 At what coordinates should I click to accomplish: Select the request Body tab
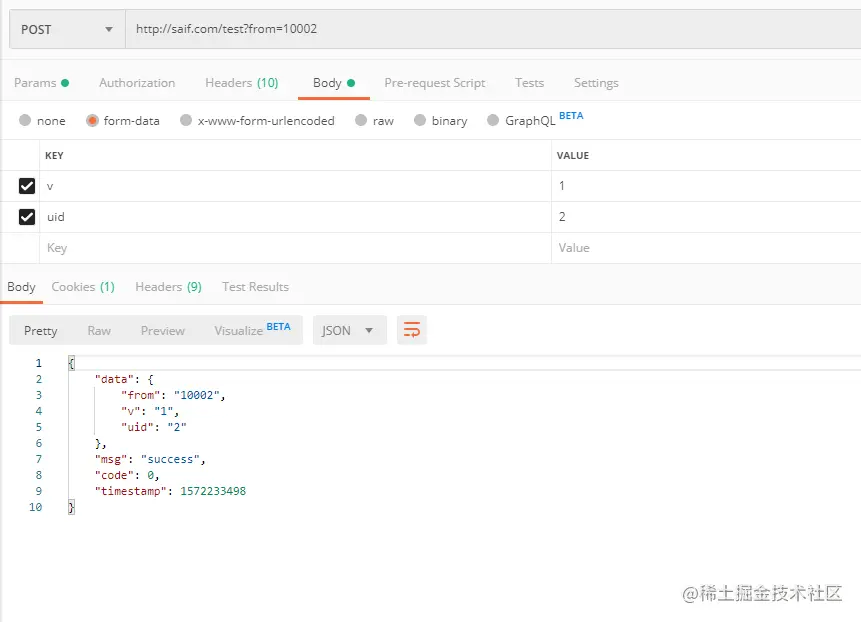click(x=334, y=83)
